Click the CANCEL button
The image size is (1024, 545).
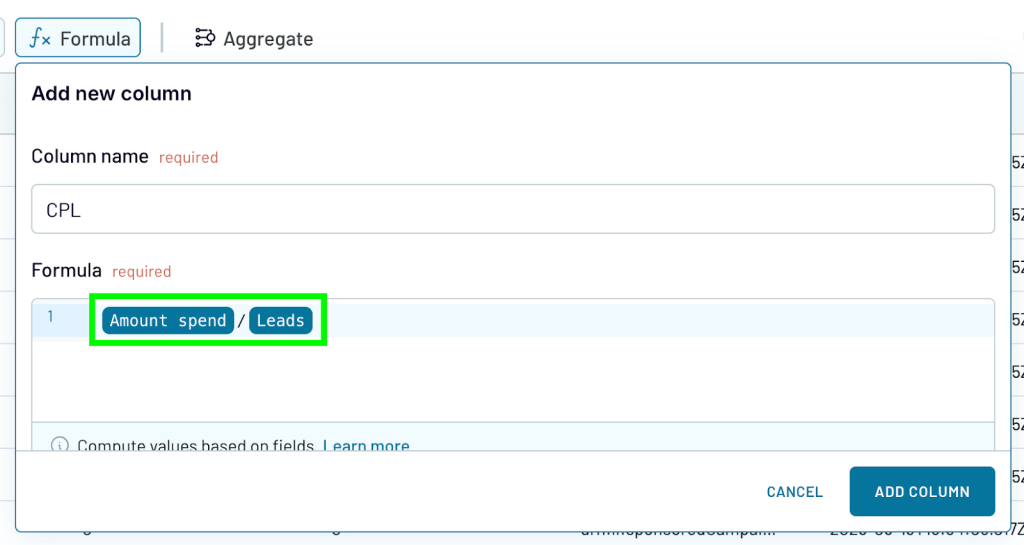[794, 491]
